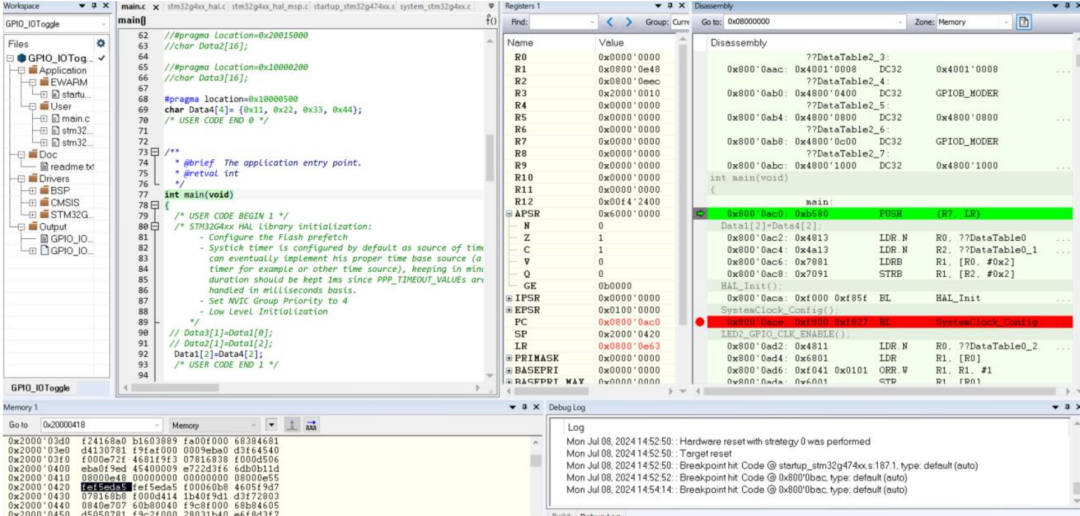Click the main.c file icon in Workspace
This screenshot has height=516, width=1080.
click(x=56, y=118)
